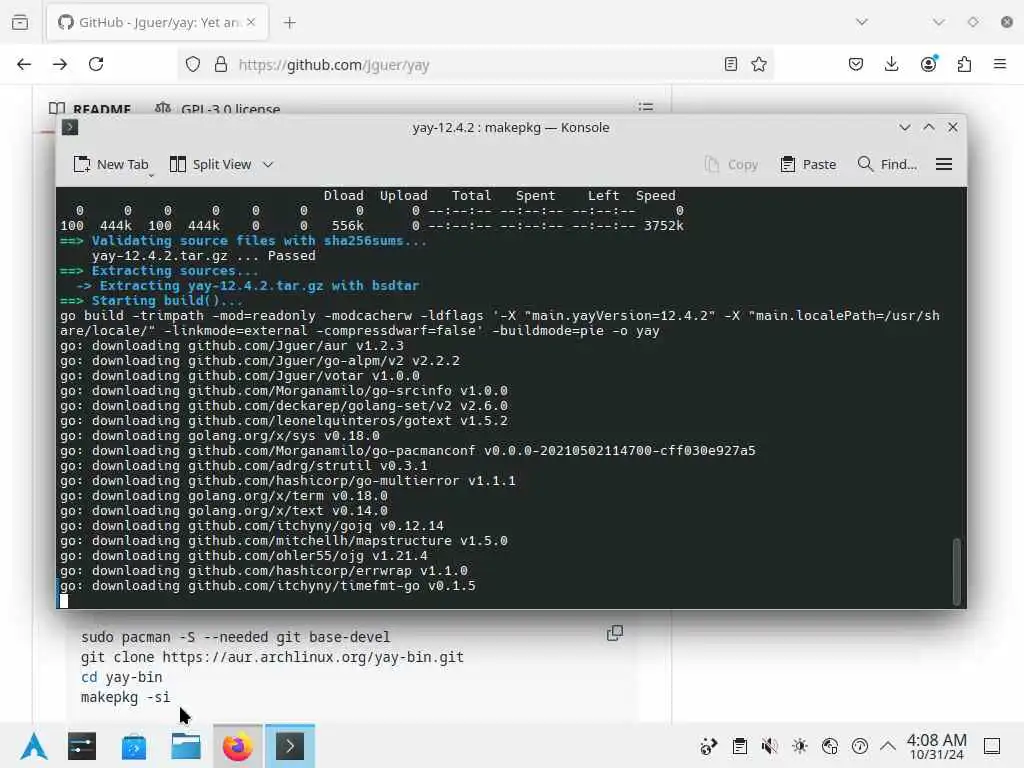1024x768 pixels.
Task: Open network tray icon
Action: [x=829, y=746]
